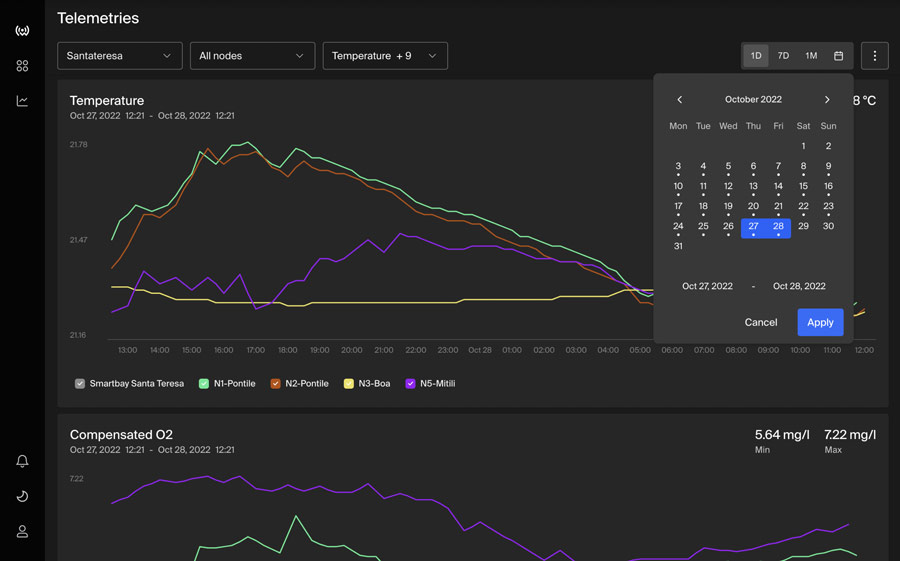Toggle the Smartbay Santa Teresa checkbox
The image size is (900, 561).
tap(80, 384)
